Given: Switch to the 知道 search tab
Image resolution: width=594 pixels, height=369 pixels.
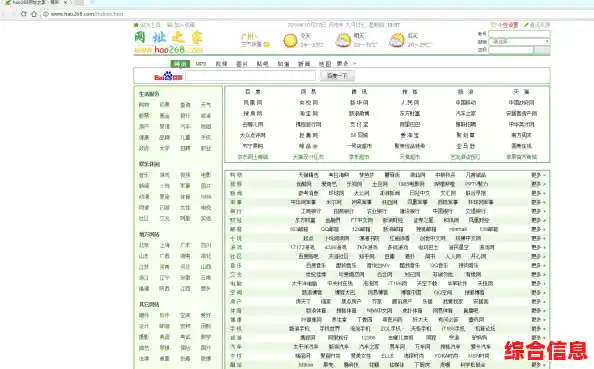Looking at the screenshot, I should [283, 64].
